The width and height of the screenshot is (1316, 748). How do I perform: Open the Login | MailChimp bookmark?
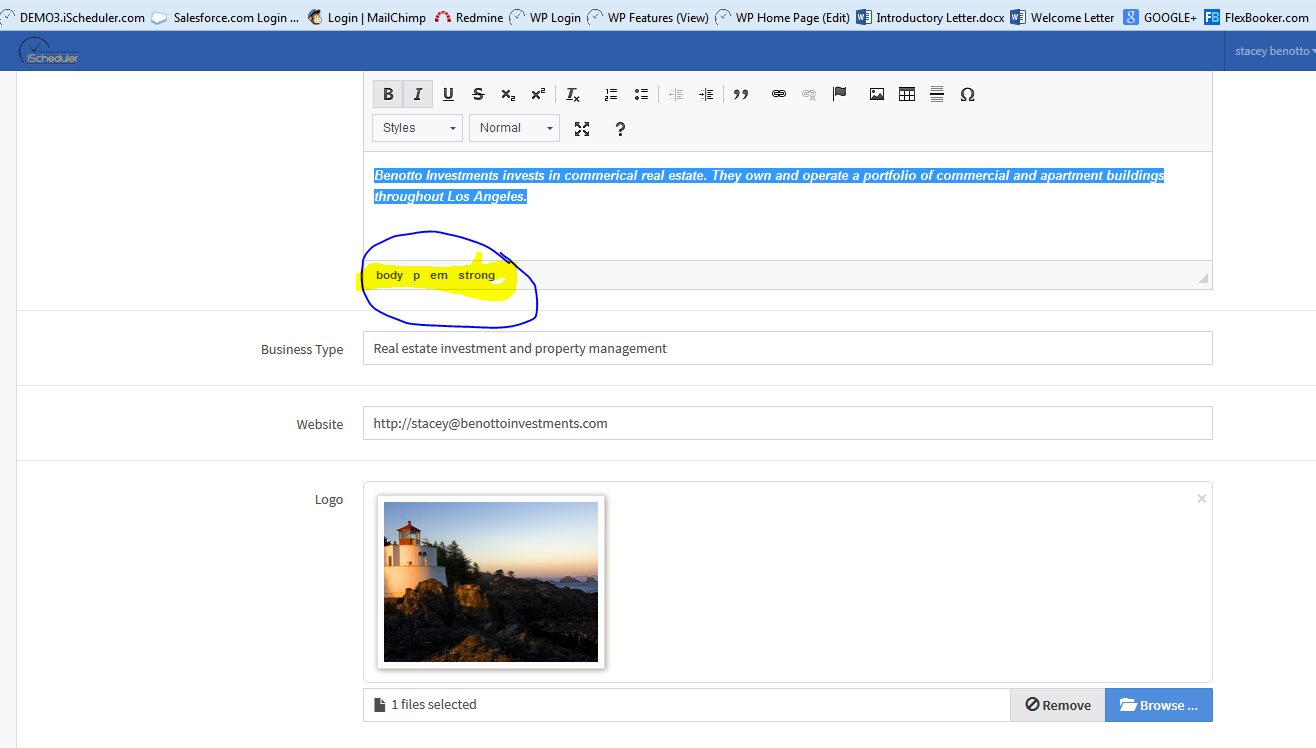tap(367, 17)
